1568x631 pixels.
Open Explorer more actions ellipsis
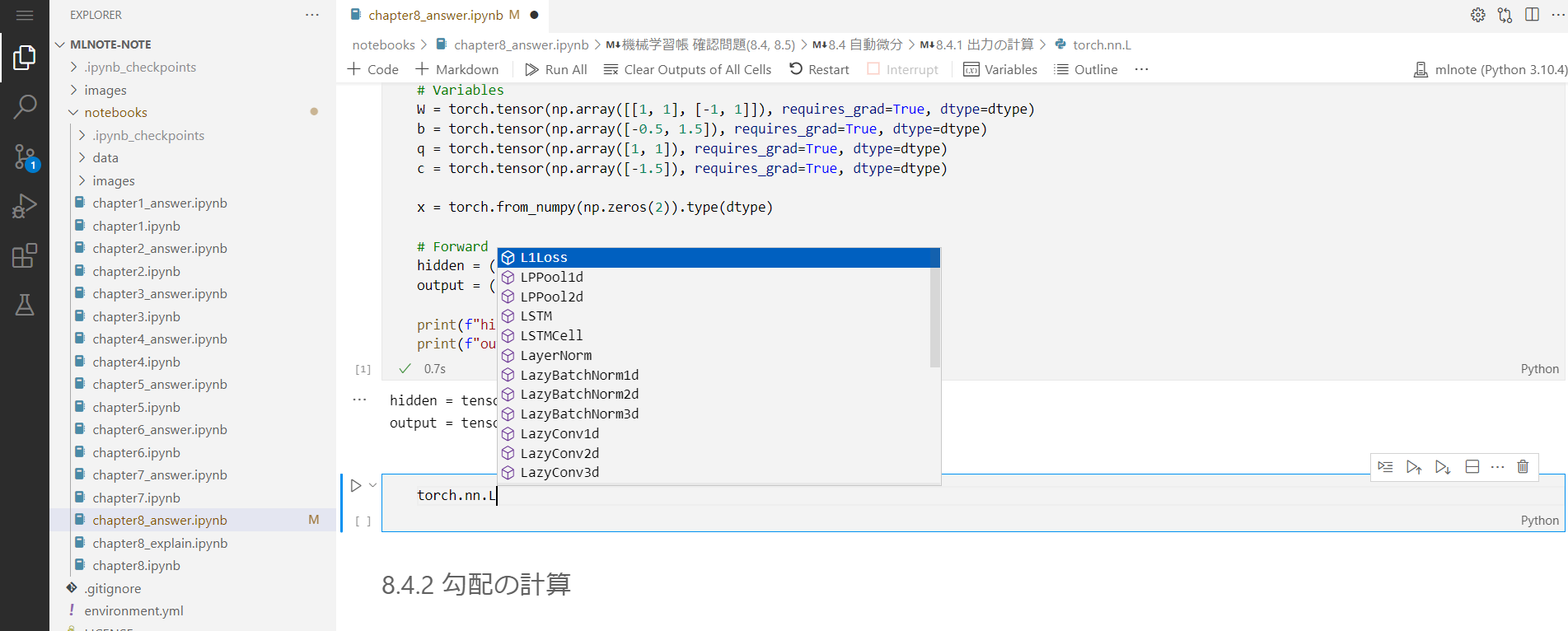[312, 15]
